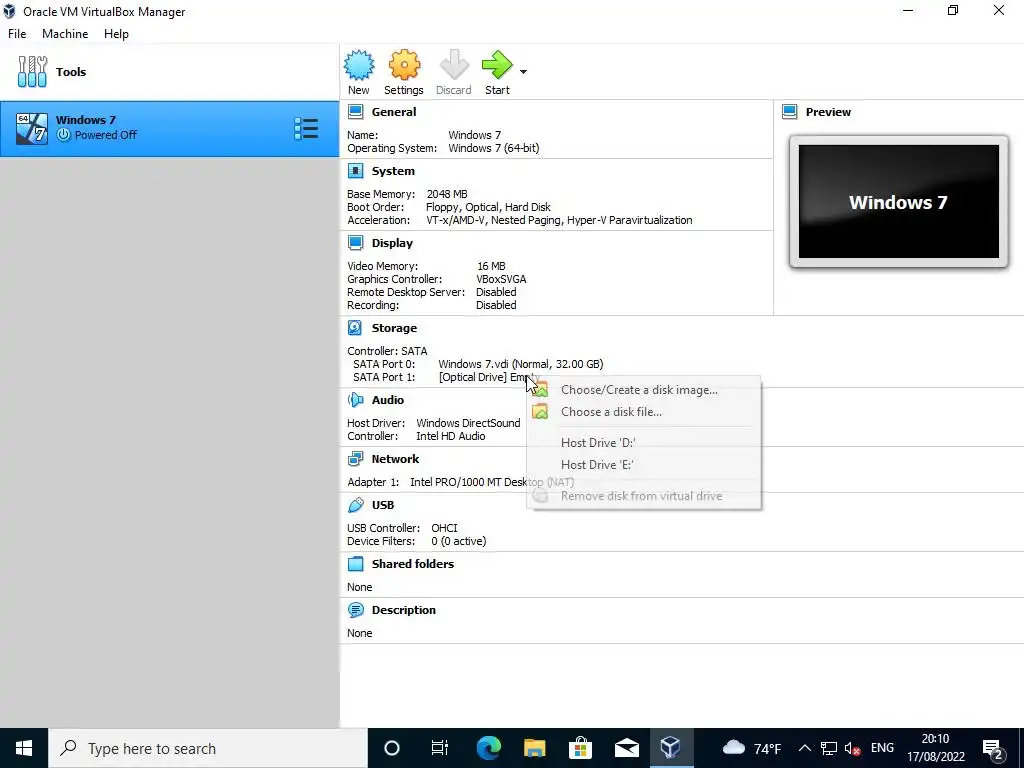The image size is (1024, 768).
Task: Click the Storage section icon
Action: click(355, 328)
